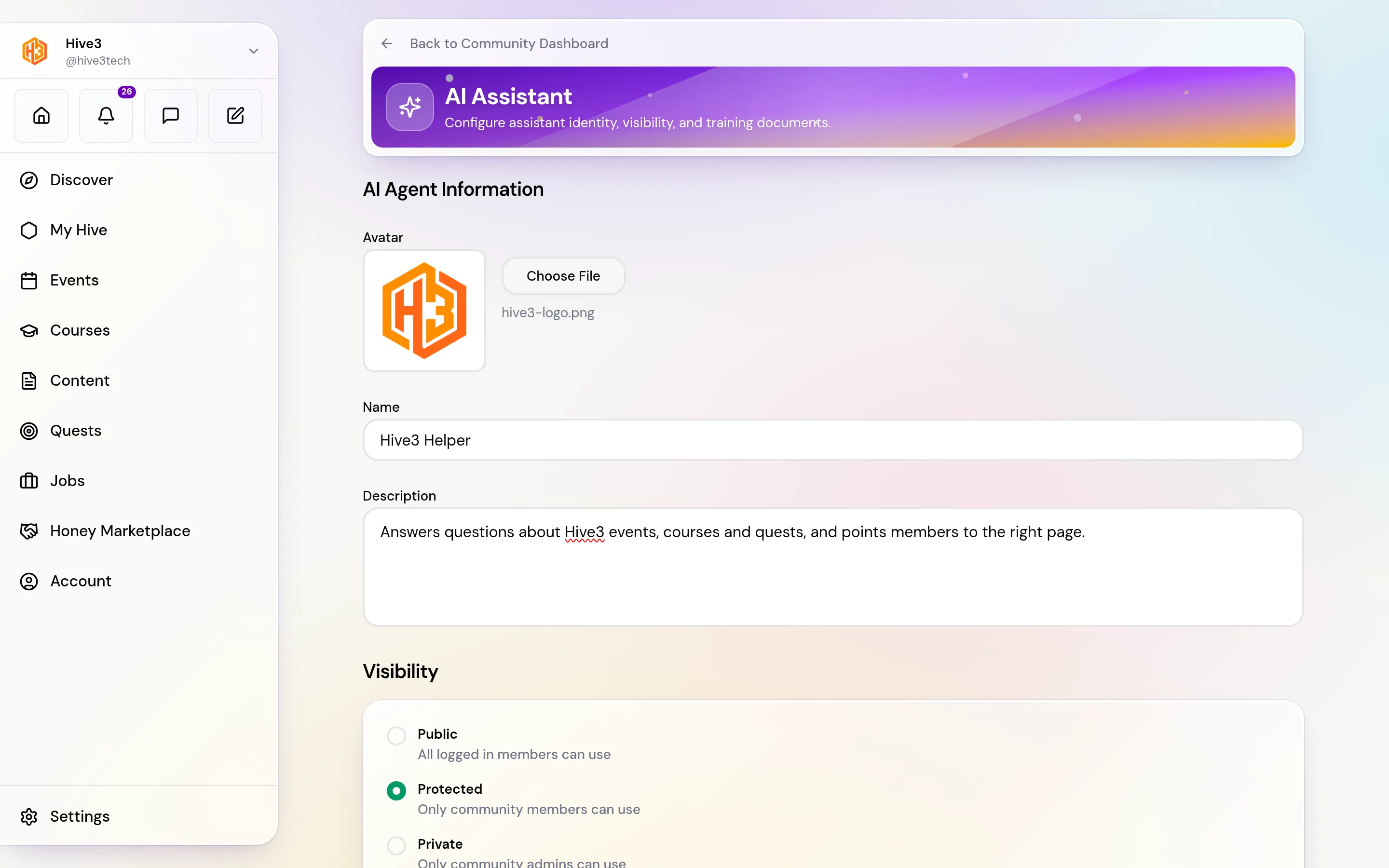Click the Honey Marketplace handshake icon

[29, 531]
